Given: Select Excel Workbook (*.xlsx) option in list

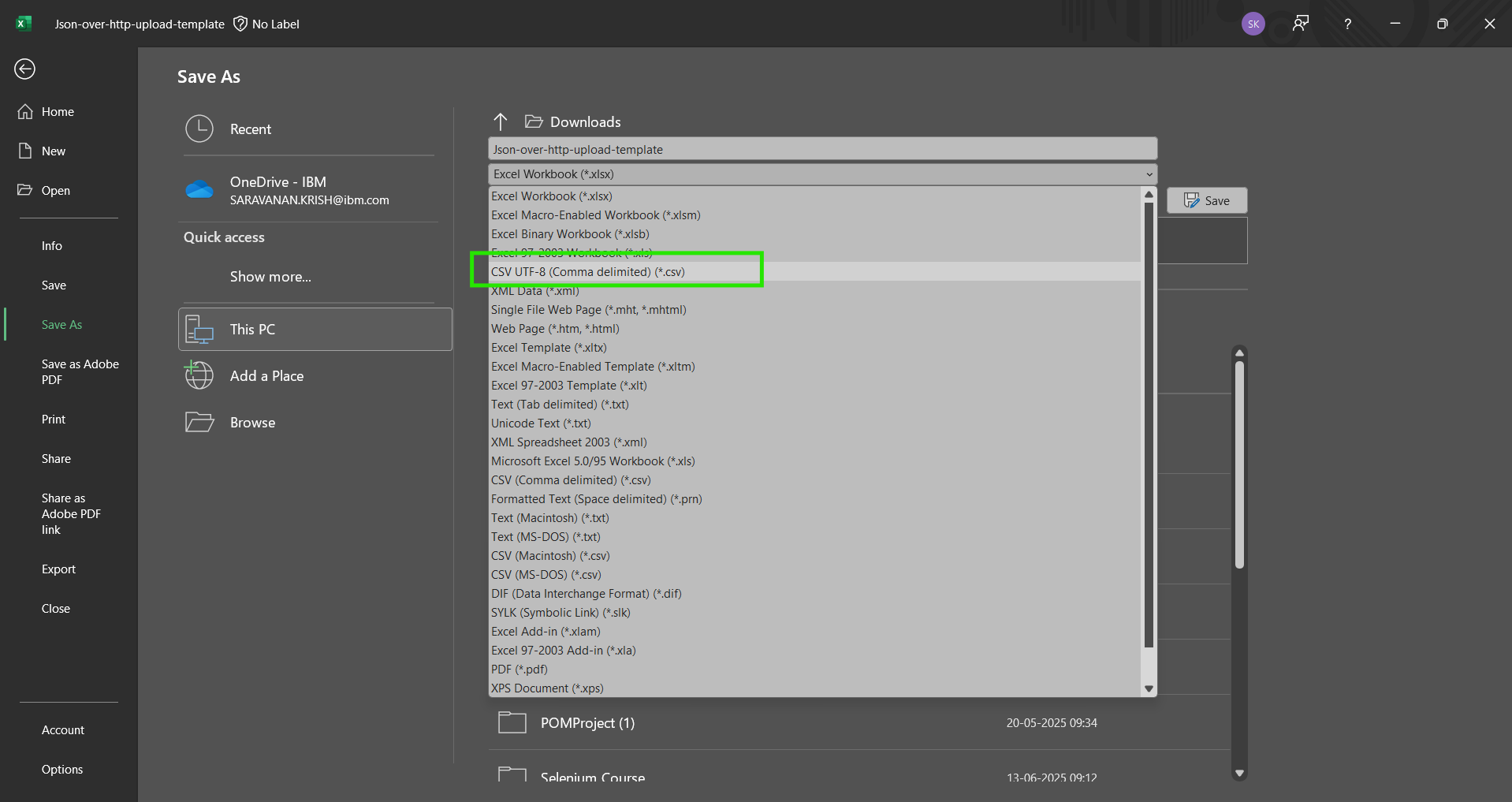Looking at the screenshot, I should click(814, 196).
